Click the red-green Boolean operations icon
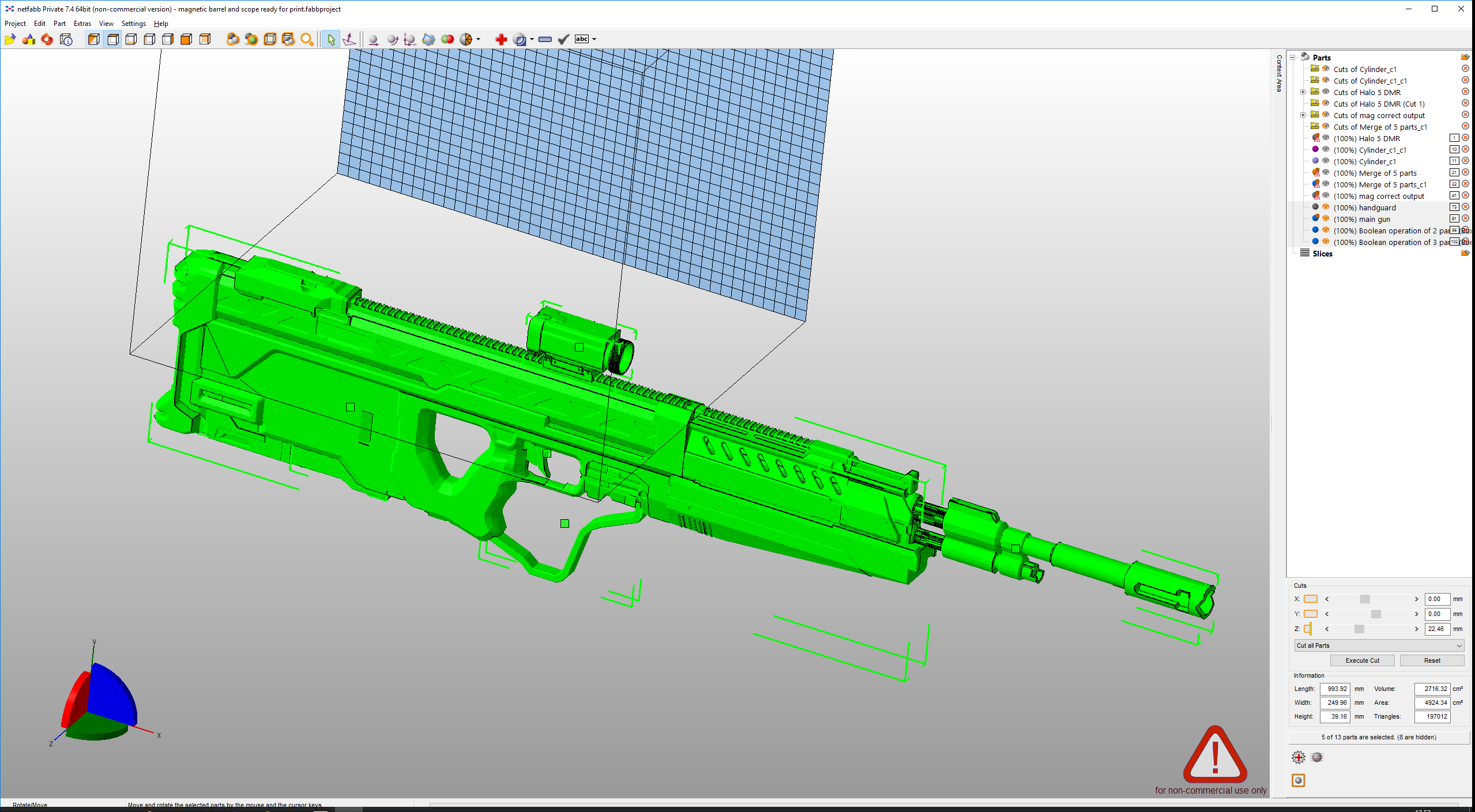This screenshot has width=1475, height=812. (447, 39)
